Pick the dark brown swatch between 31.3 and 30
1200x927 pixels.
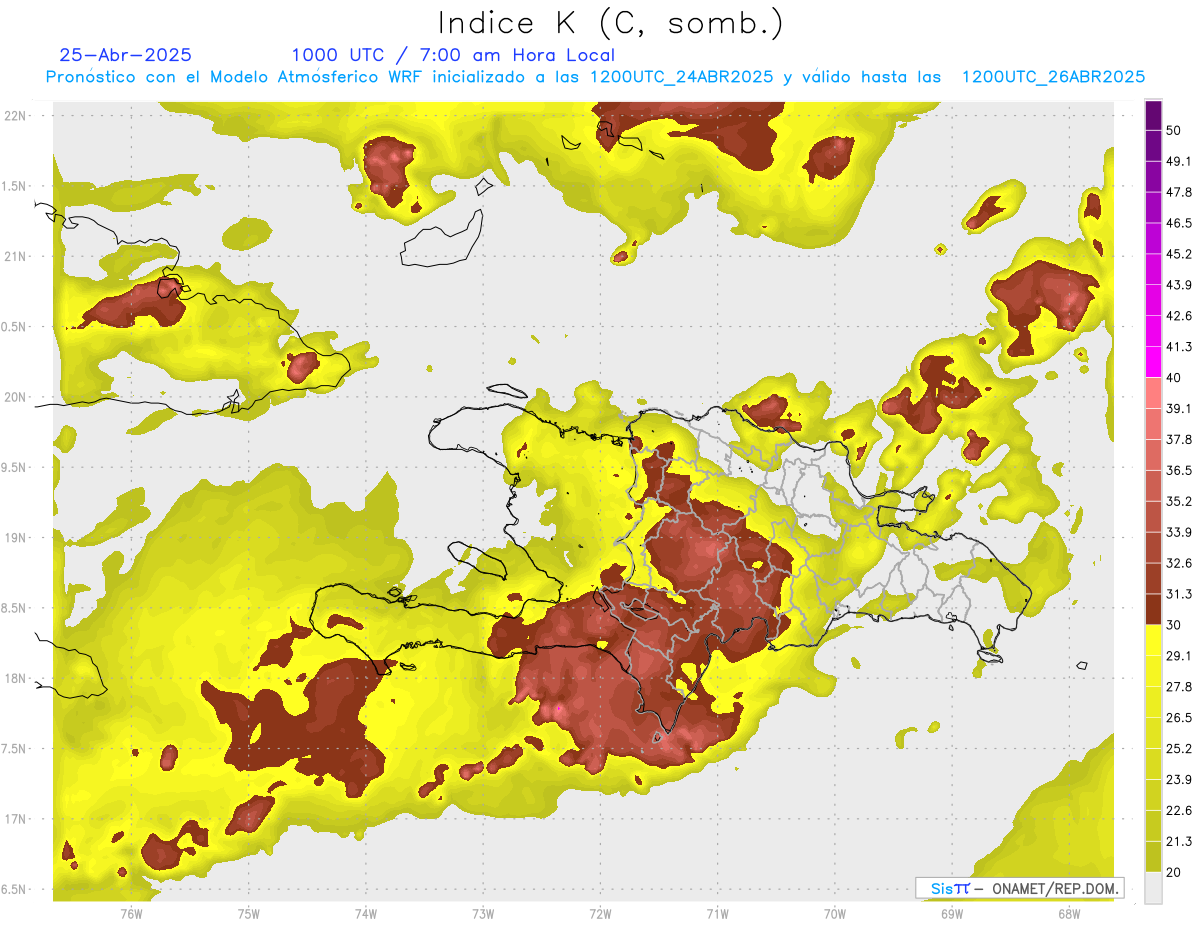coord(1153,610)
